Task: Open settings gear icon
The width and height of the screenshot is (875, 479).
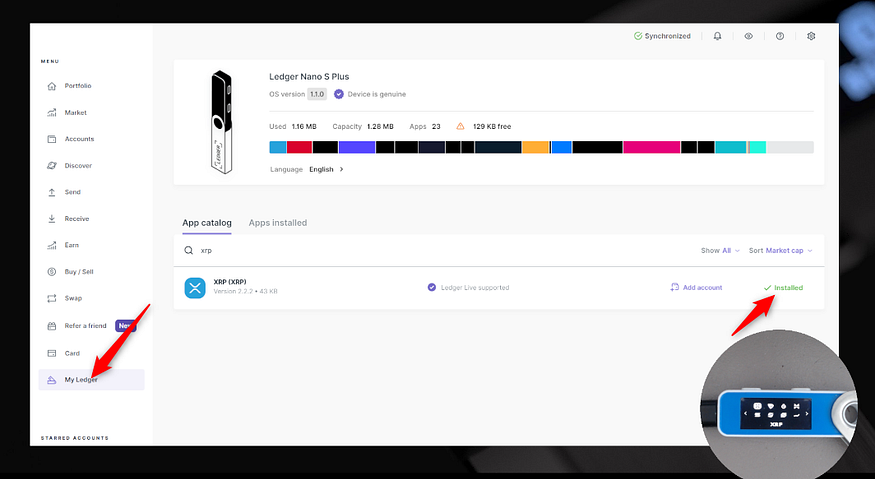Action: point(811,36)
